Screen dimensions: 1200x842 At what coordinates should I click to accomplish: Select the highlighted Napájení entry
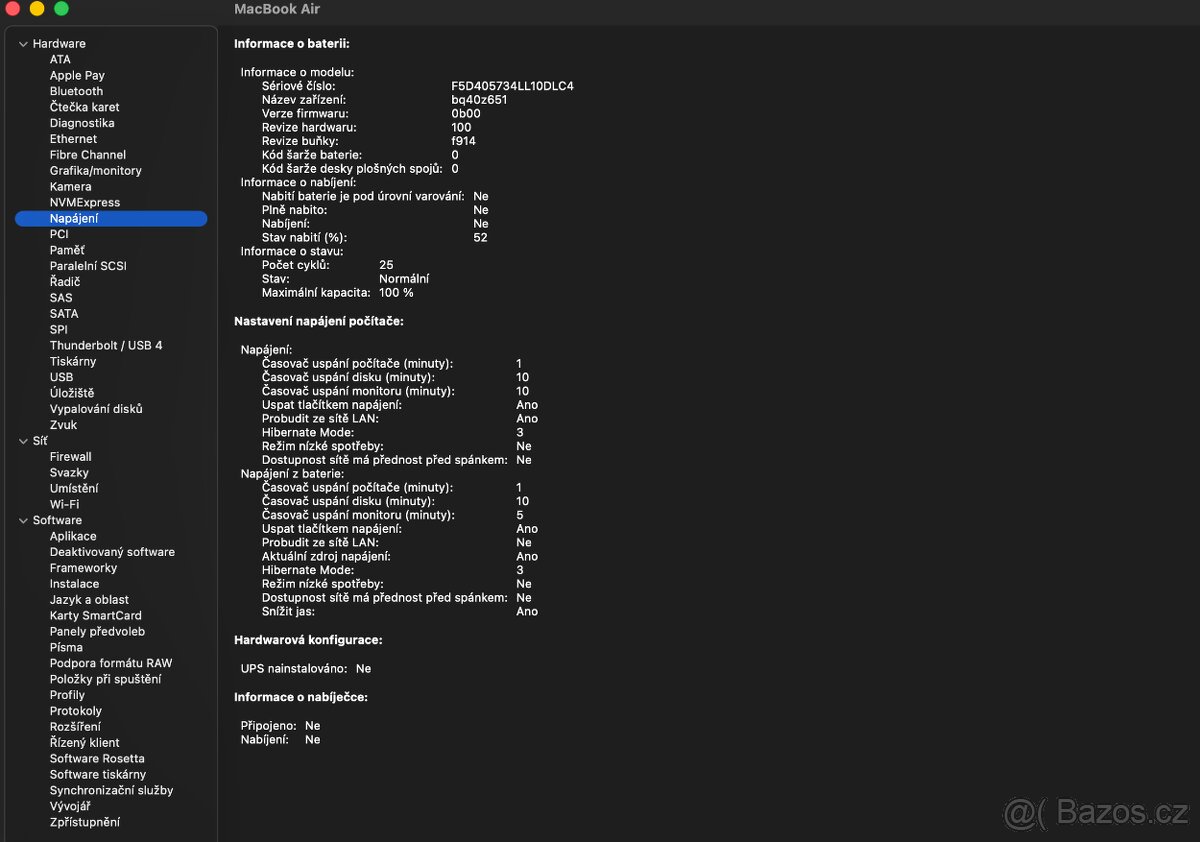click(111, 218)
